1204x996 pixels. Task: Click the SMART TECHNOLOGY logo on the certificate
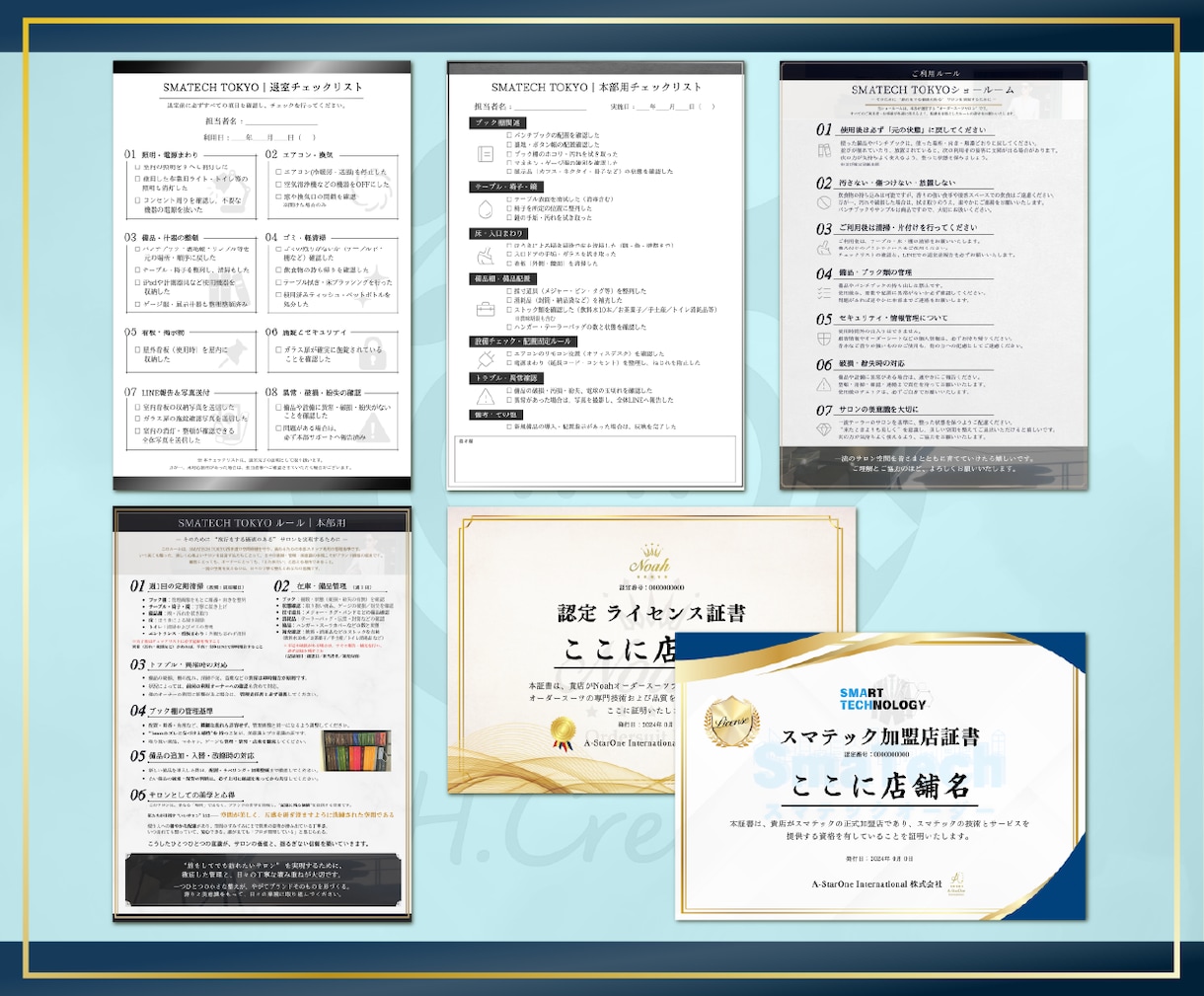883,699
